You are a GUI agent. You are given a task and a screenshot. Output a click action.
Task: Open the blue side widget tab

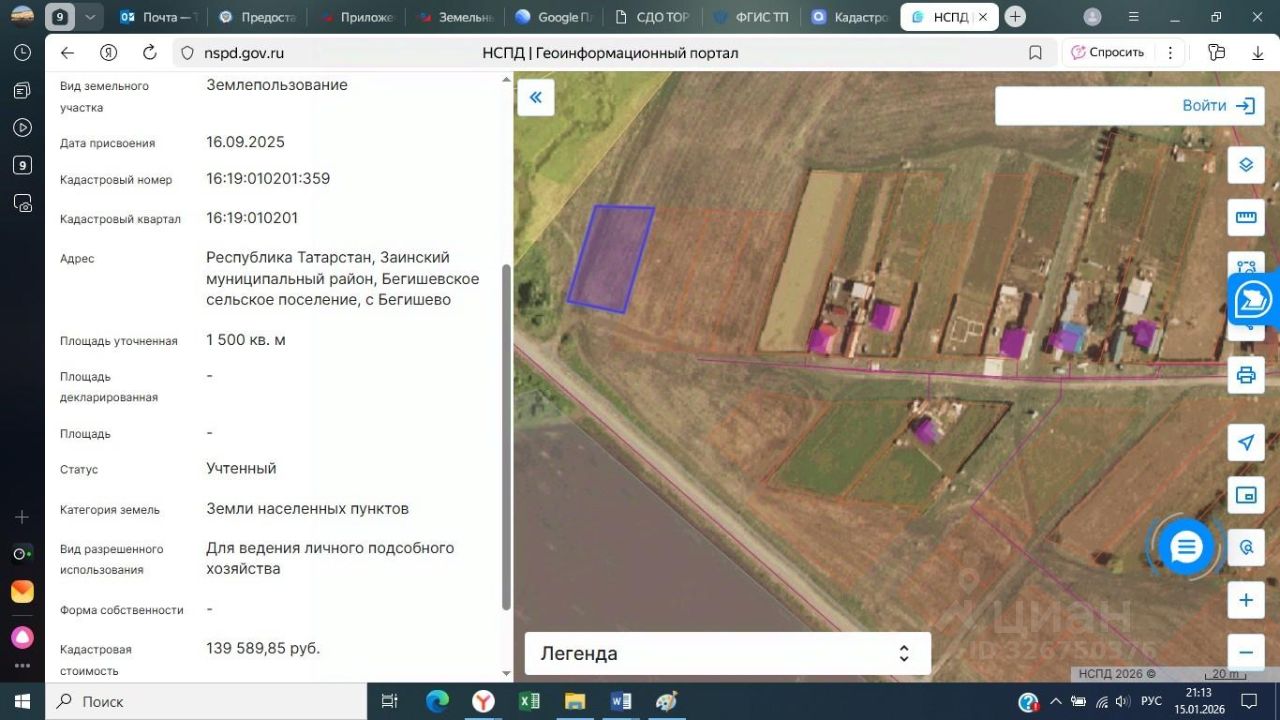[1254, 300]
